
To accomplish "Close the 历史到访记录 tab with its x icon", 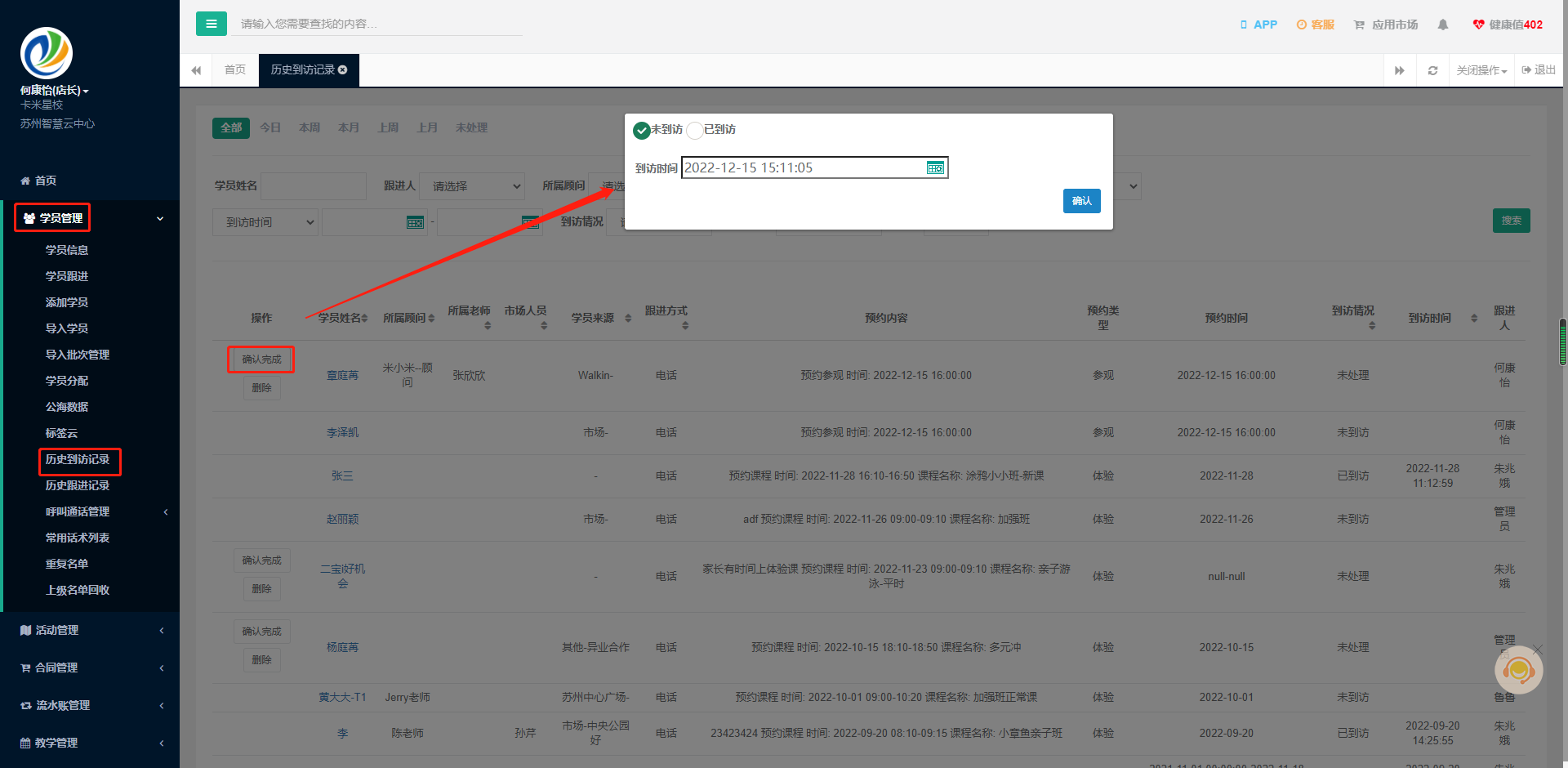I will [343, 70].
